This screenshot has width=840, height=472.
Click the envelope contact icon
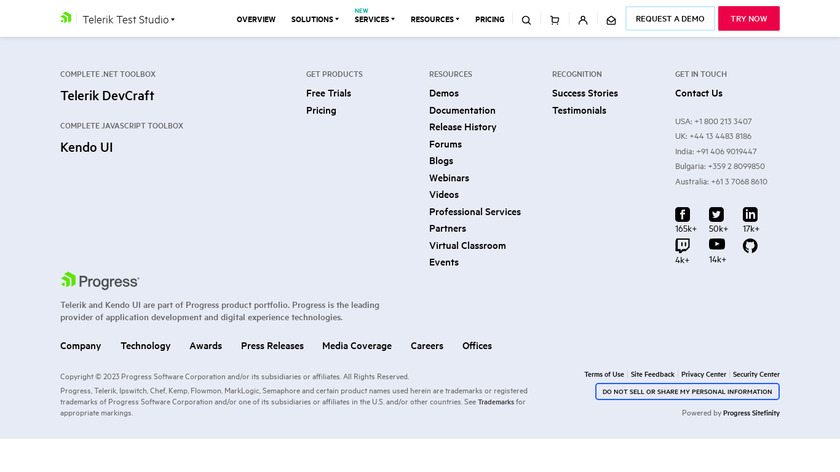(x=611, y=20)
